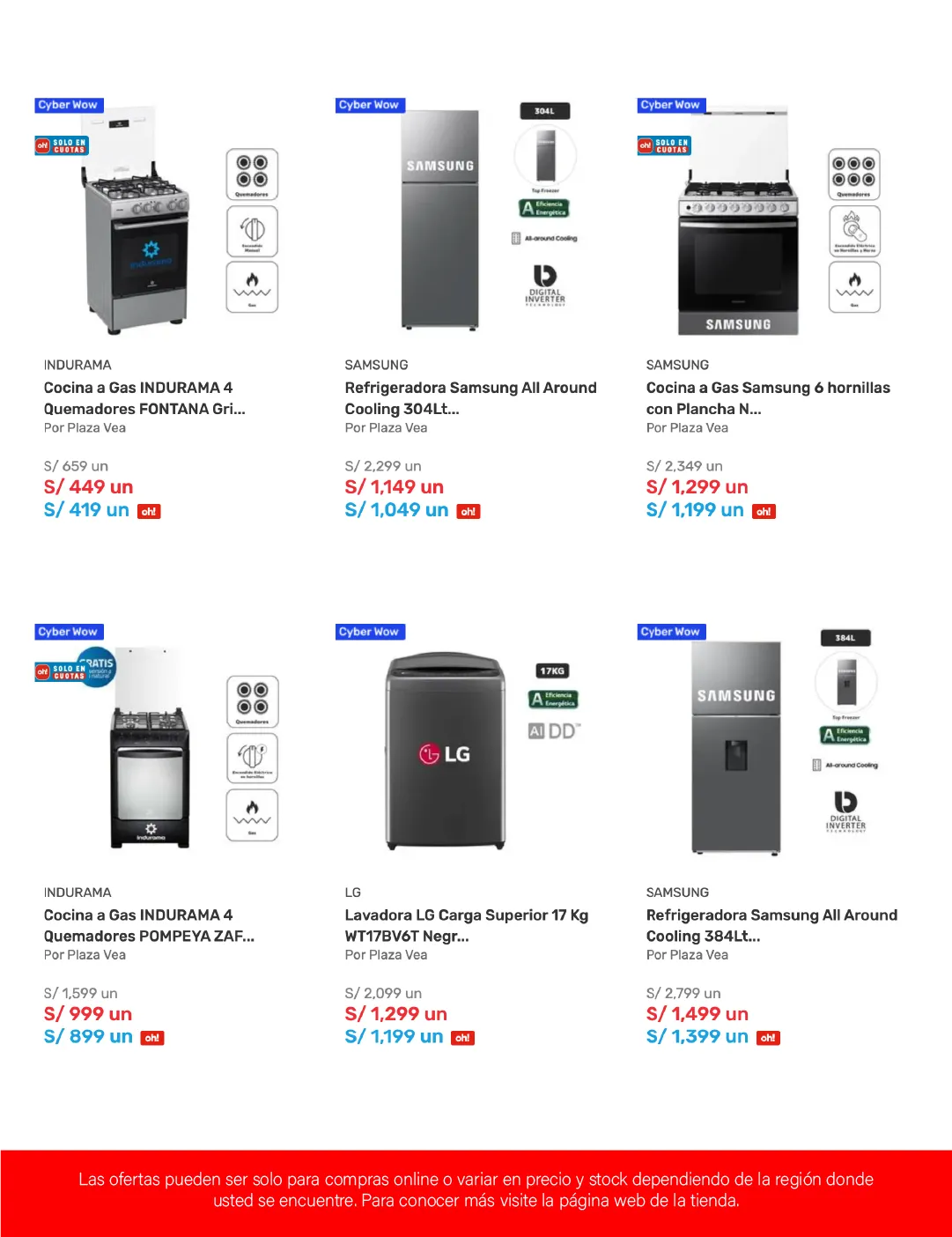Click the 384L capacity badge
952x1237 pixels.
(845, 638)
